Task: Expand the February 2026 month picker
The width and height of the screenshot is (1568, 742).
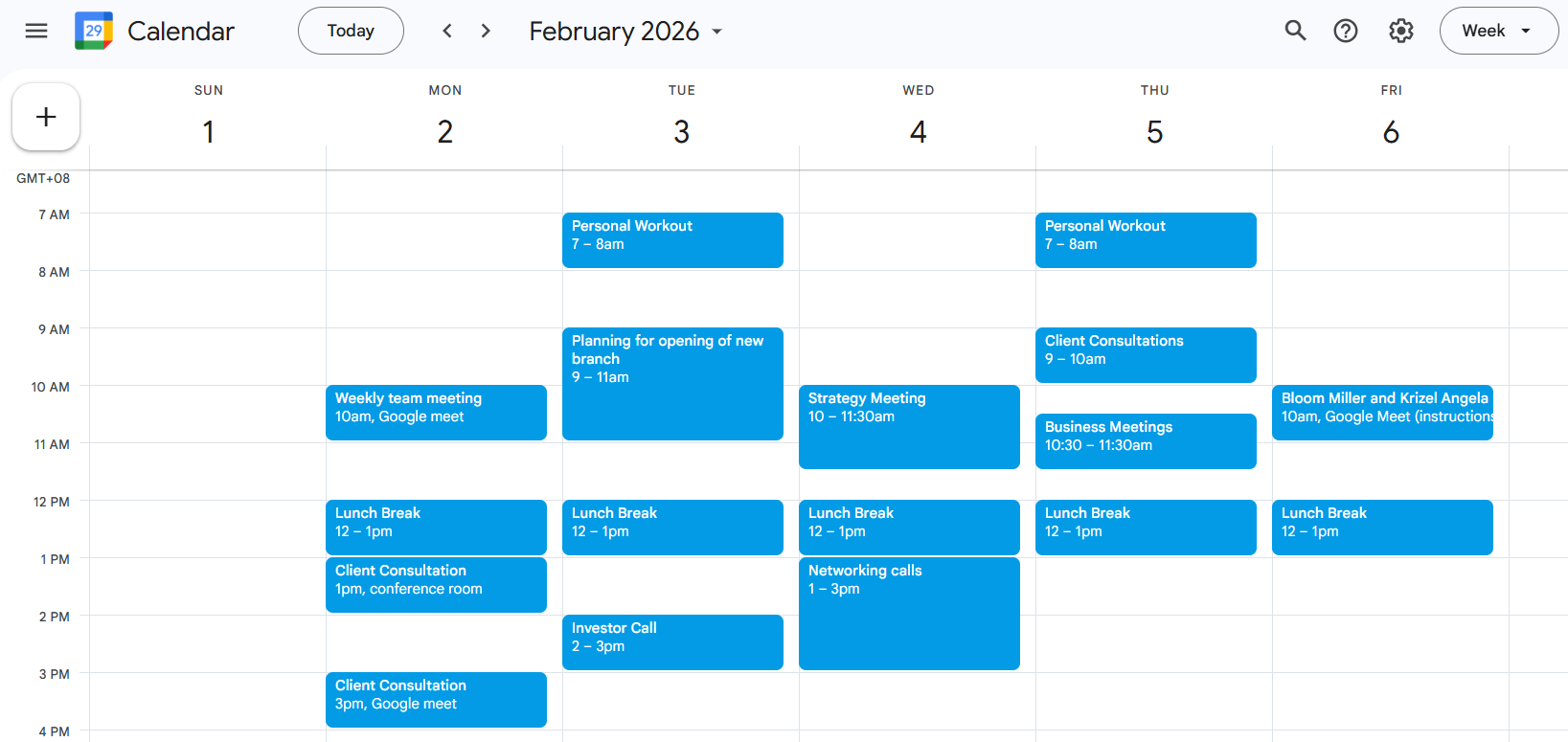Action: [625, 31]
